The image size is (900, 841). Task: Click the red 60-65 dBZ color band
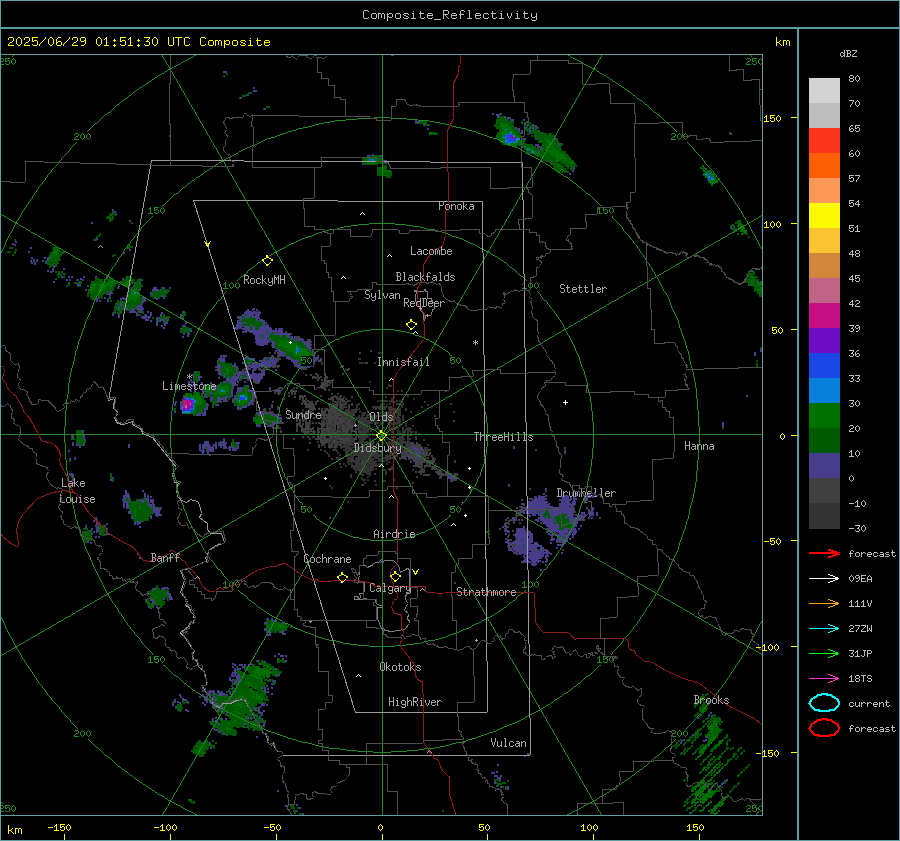pos(824,141)
